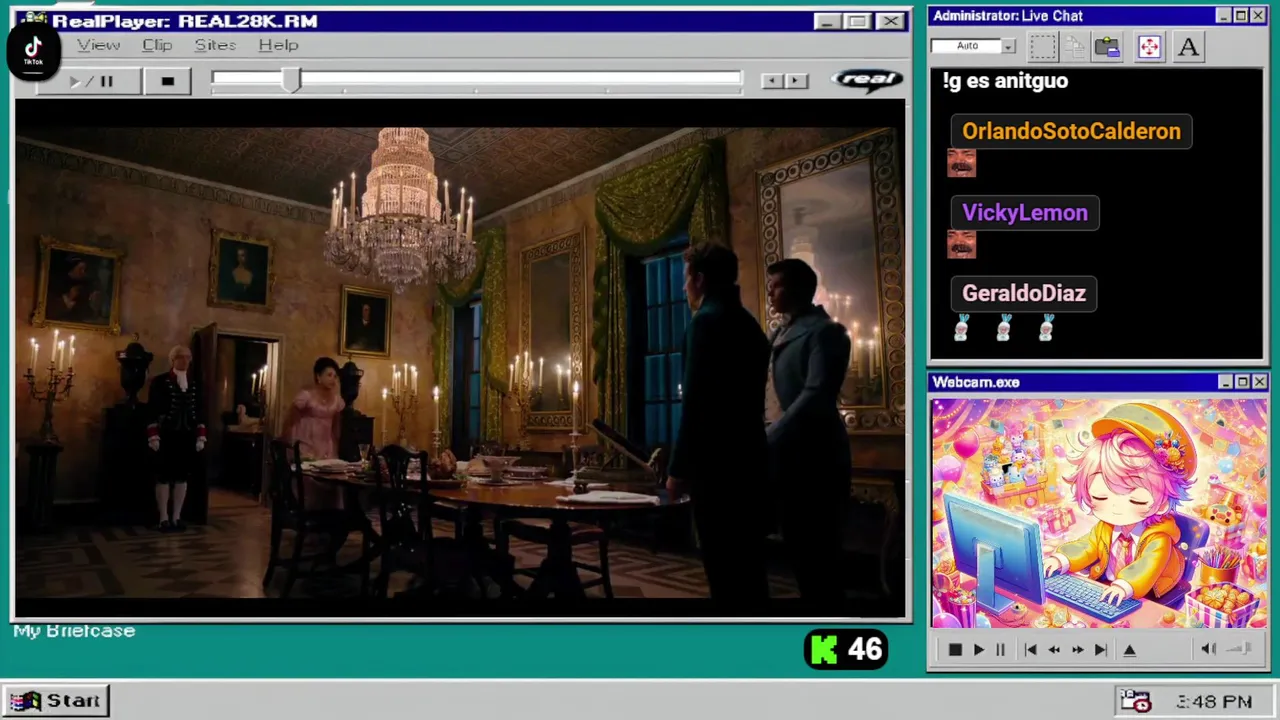
Task: Stop playback in RealPlayer
Action: click(167, 82)
